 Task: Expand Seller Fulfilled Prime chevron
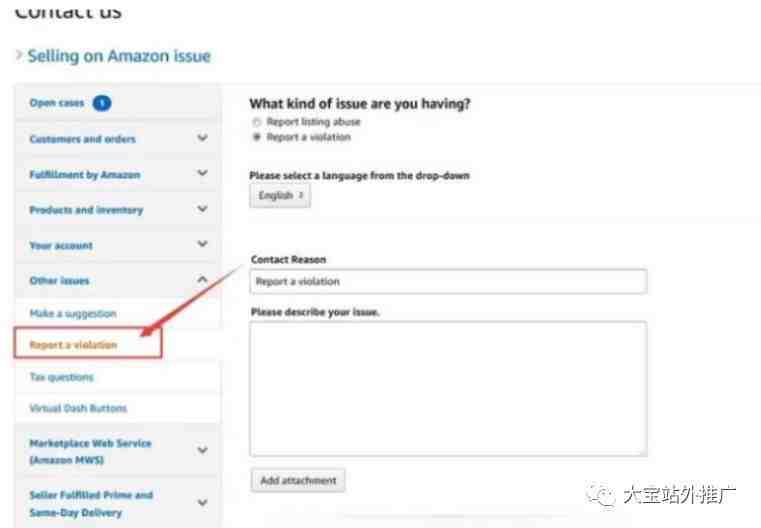(x=202, y=503)
